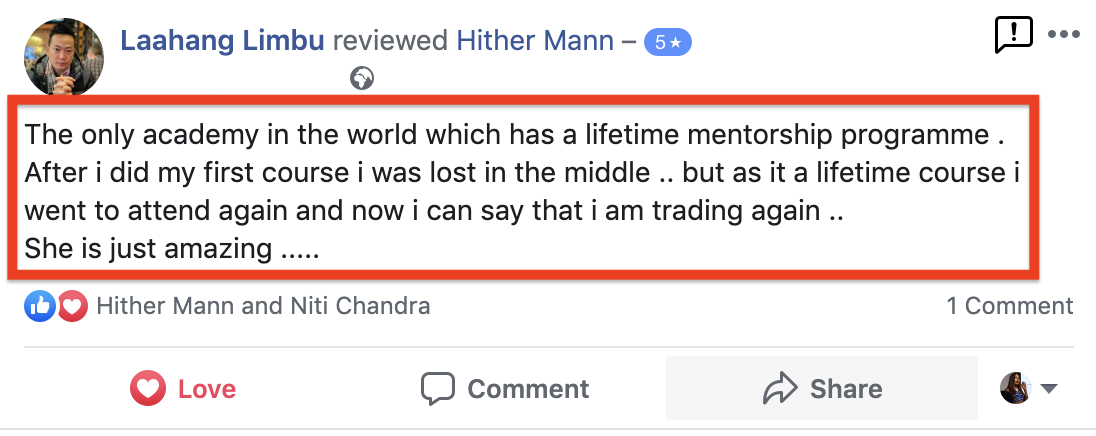Click the Share button
Viewport: 1096px width, 436px height.
click(821, 388)
